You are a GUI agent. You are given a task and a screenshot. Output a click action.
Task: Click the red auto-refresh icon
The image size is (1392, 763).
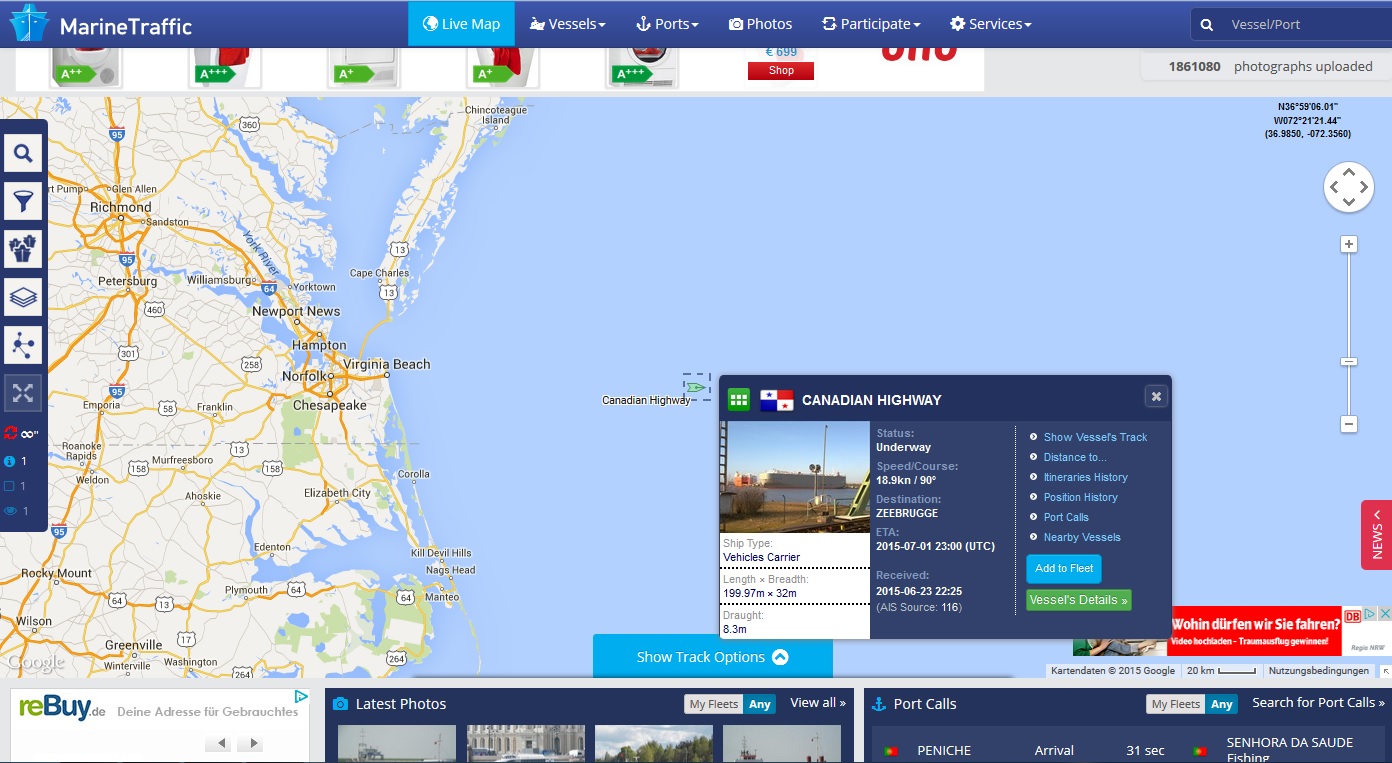(11, 434)
